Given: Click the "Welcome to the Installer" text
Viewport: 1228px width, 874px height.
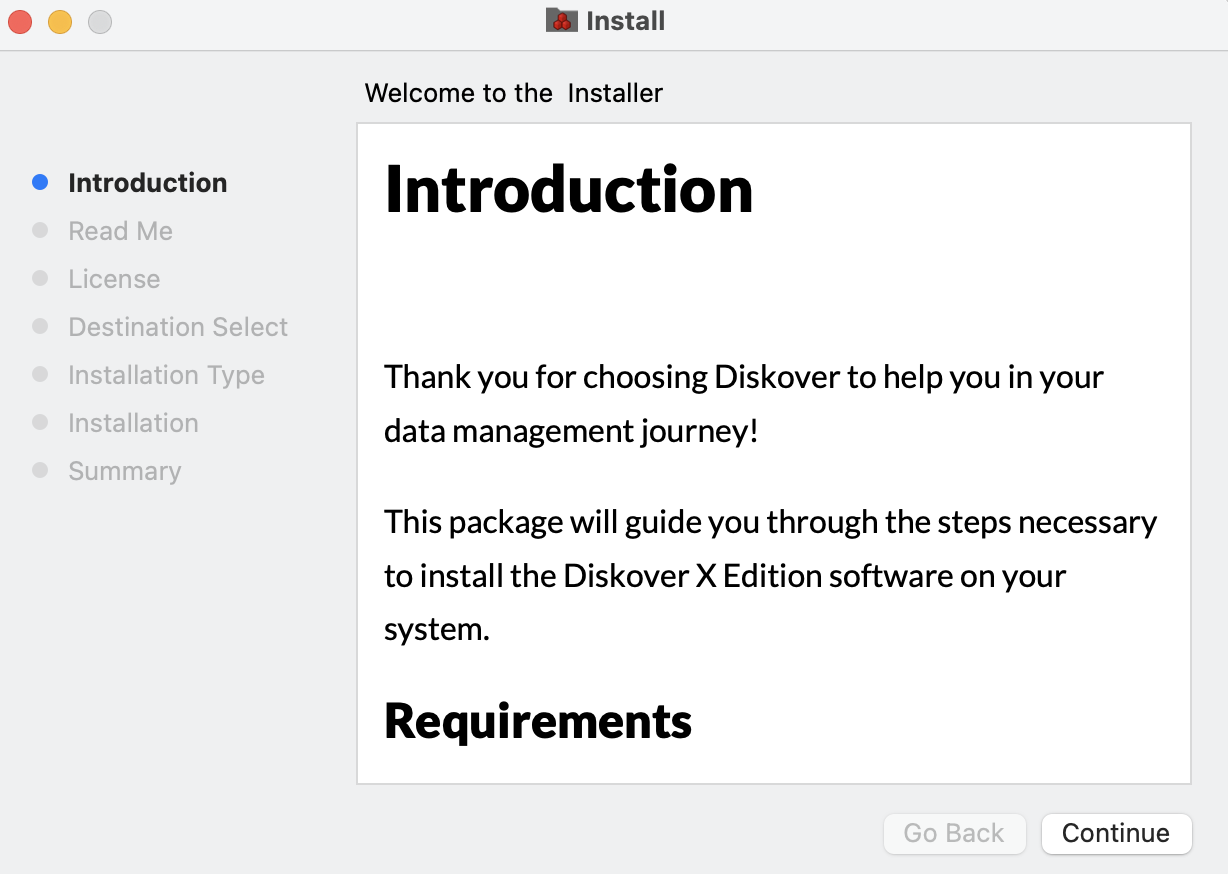Looking at the screenshot, I should [513, 93].
